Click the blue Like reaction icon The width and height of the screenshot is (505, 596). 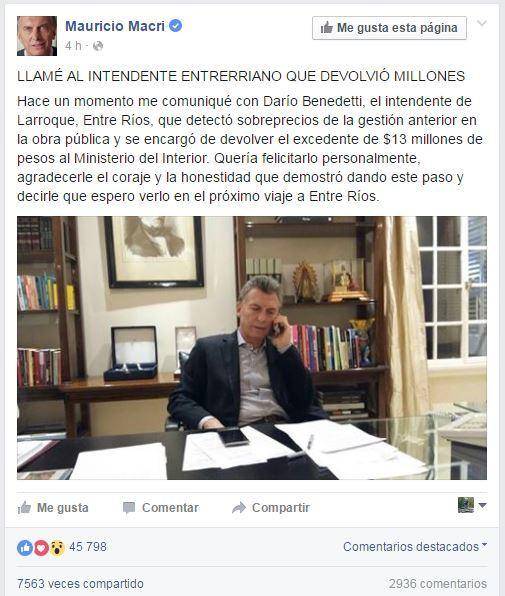[x=25, y=548]
